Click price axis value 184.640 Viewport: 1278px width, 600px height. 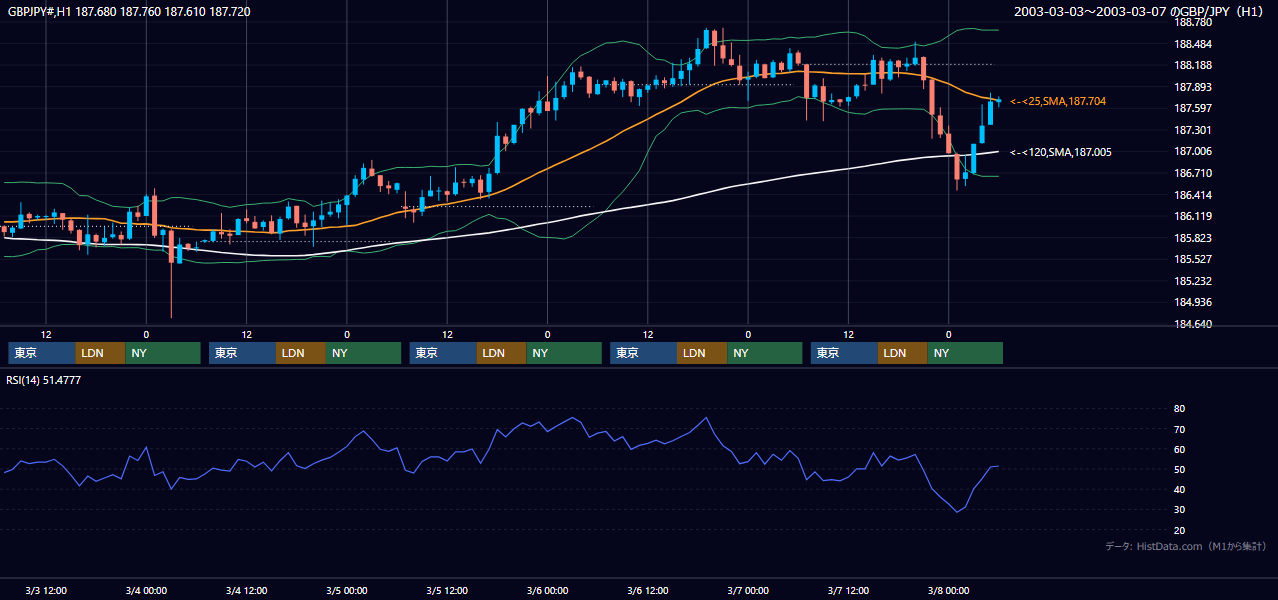click(1193, 324)
